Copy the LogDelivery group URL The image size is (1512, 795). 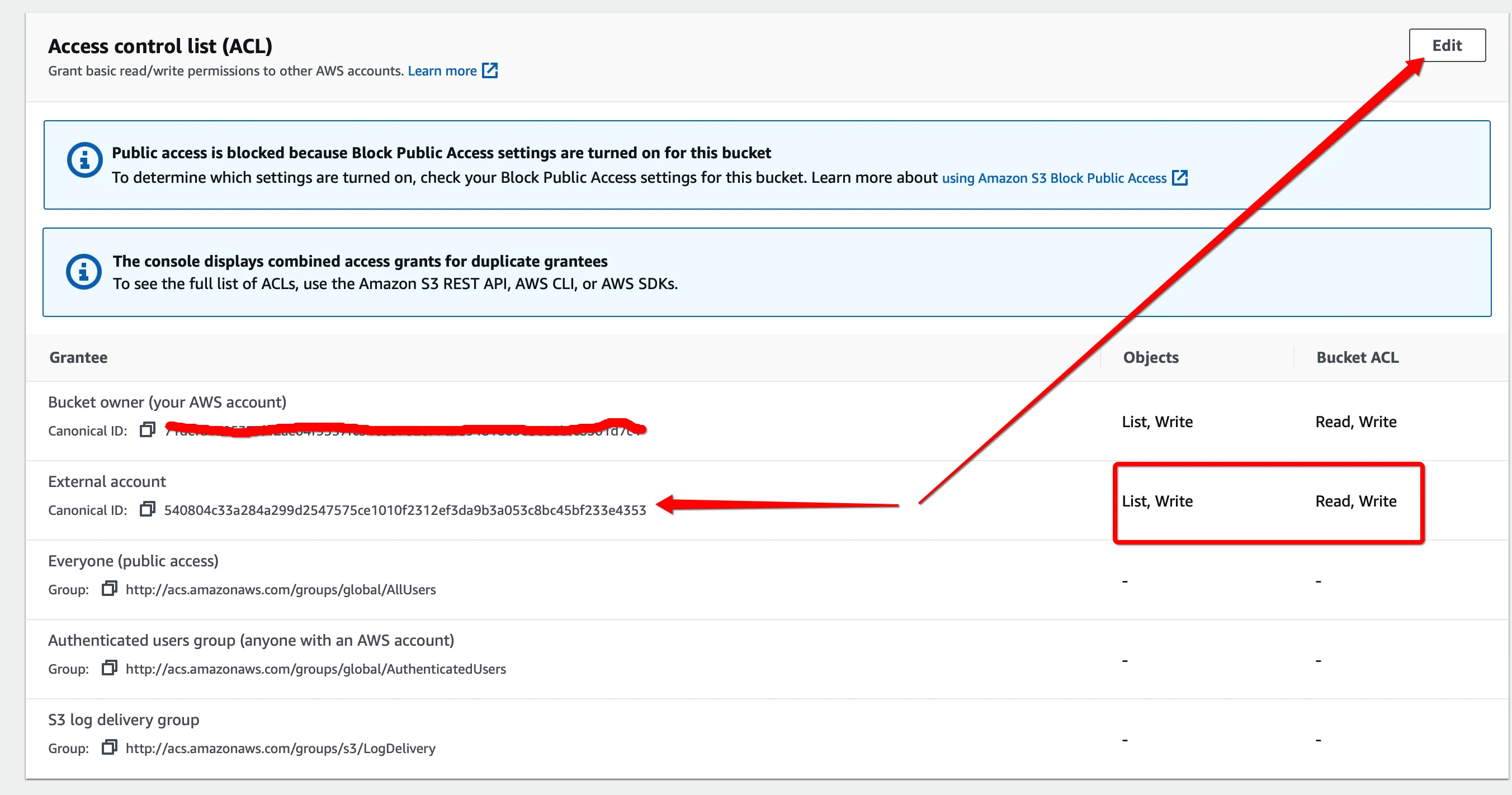click(x=108, y=747)
